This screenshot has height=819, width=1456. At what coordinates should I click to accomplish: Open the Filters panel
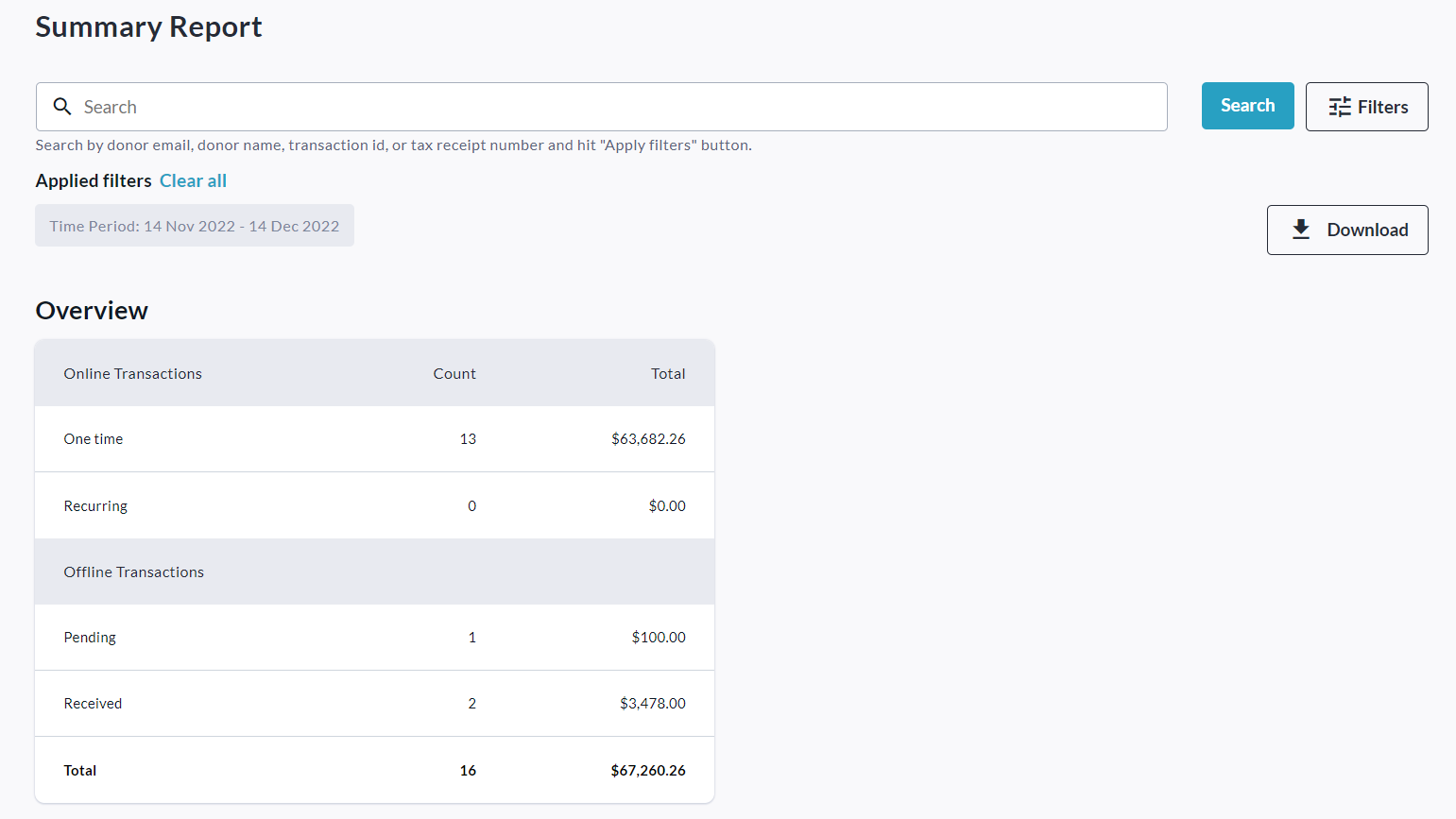[1366, 107]
